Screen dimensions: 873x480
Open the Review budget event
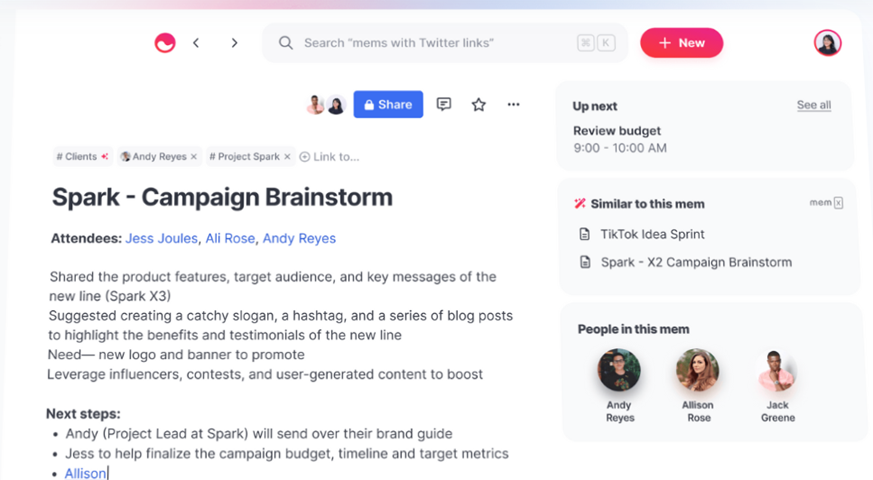tap(617, 131)
